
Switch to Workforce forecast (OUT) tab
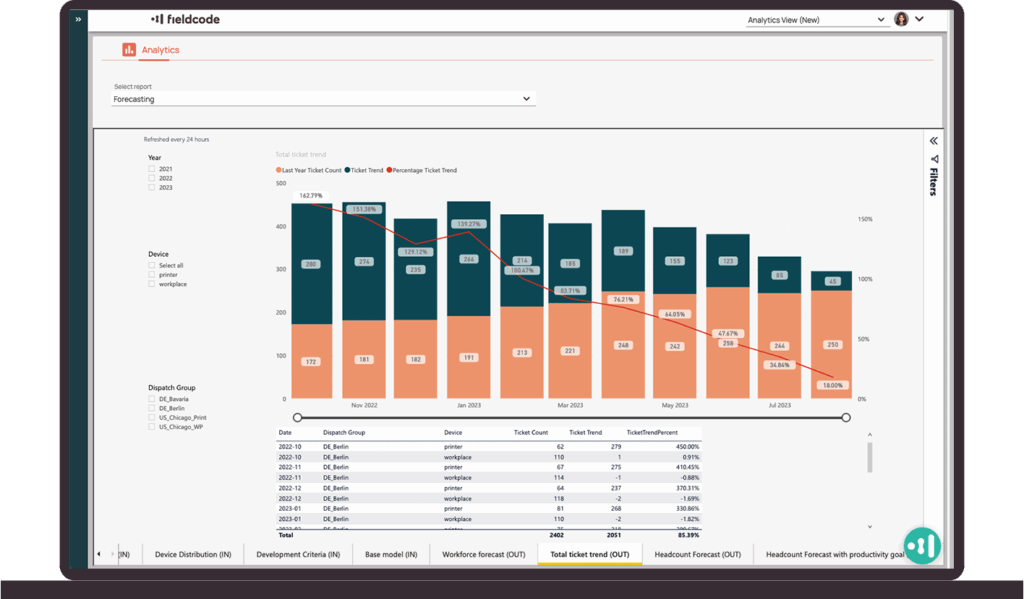pyautogui.click(x=483, y=554)
